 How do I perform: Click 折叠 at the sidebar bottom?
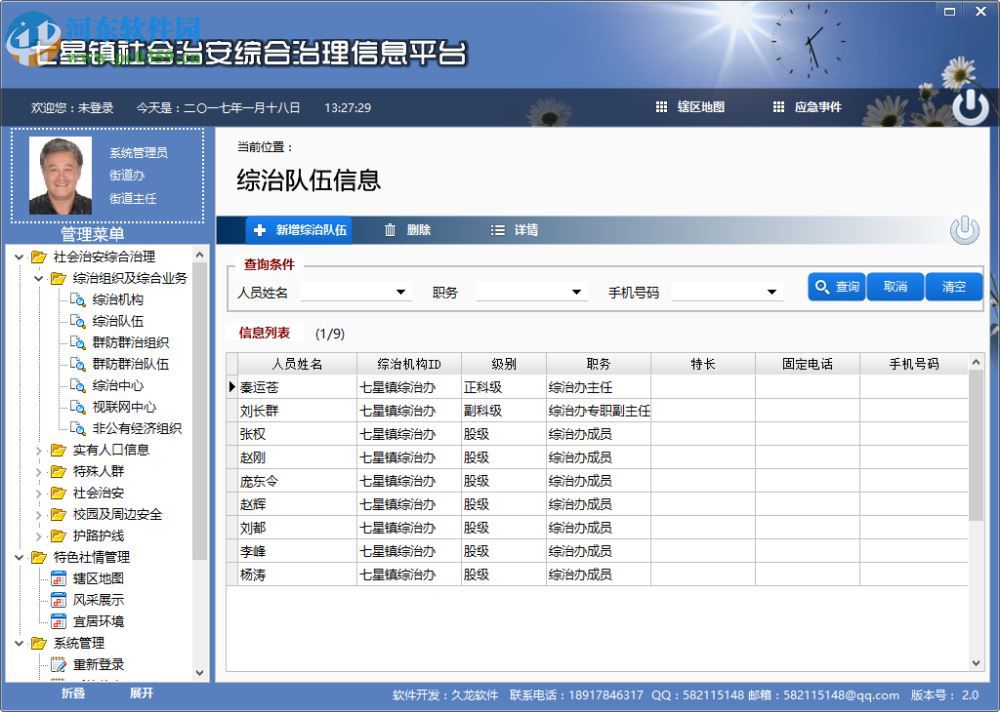[72, 693]
